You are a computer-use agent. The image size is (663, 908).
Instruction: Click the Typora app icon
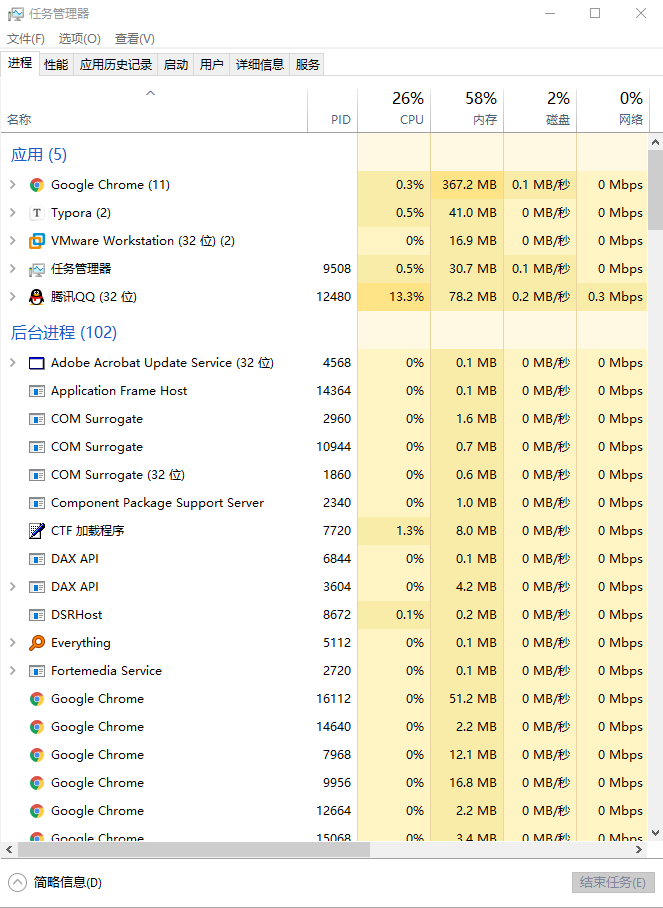pos(36,213)
